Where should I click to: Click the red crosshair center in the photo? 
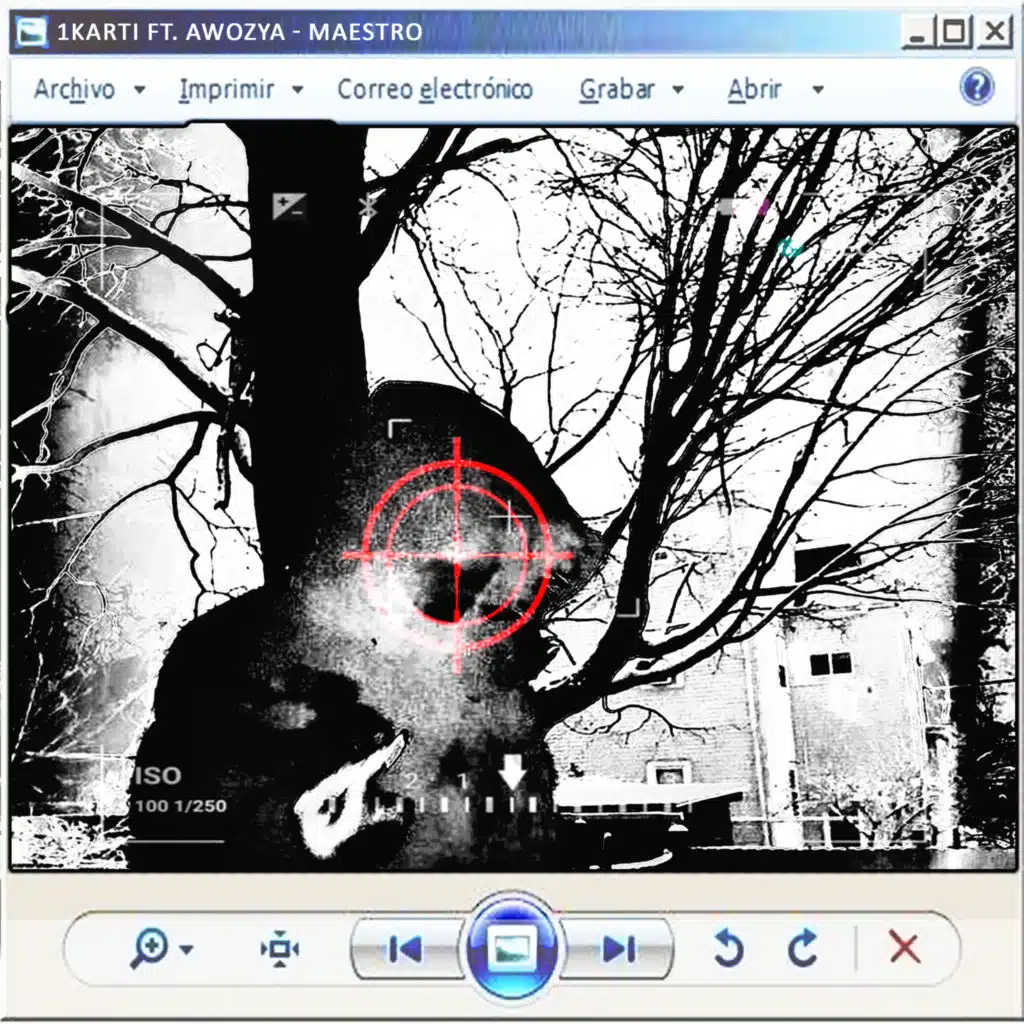pyautogui.click(x=458, y=552)
